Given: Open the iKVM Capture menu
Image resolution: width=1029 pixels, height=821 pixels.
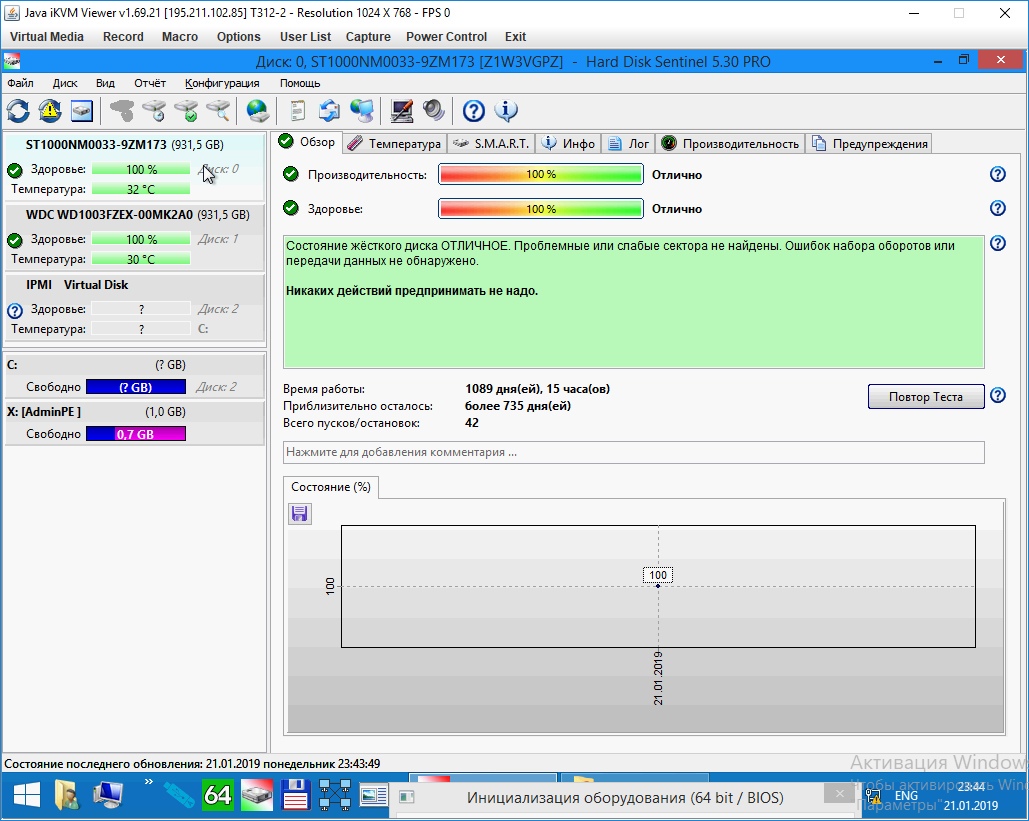Looking at the screenshot, I should coord(368,37).
